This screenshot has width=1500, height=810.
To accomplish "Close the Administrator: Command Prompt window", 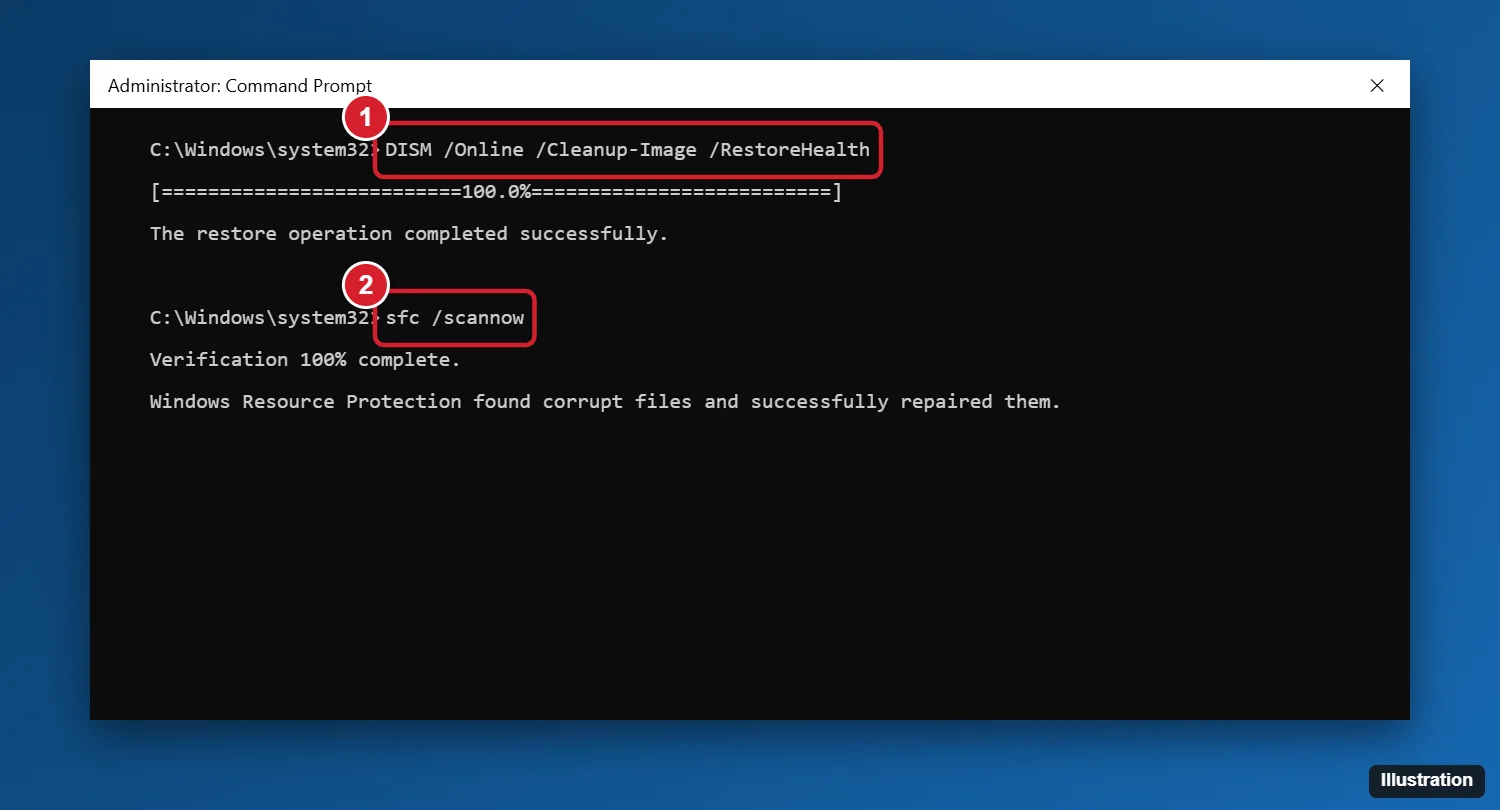I will point(1377,85).
